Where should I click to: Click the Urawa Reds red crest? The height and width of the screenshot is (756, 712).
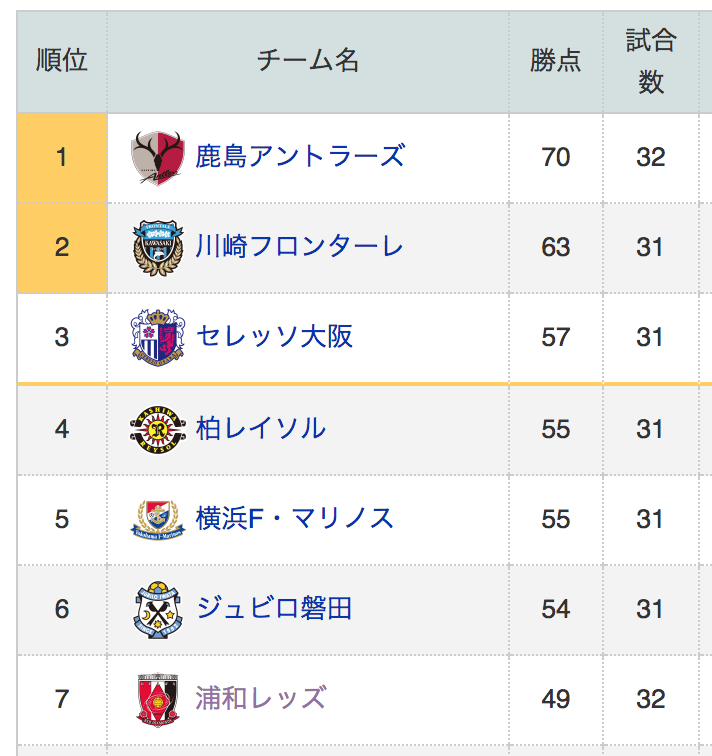158,700
